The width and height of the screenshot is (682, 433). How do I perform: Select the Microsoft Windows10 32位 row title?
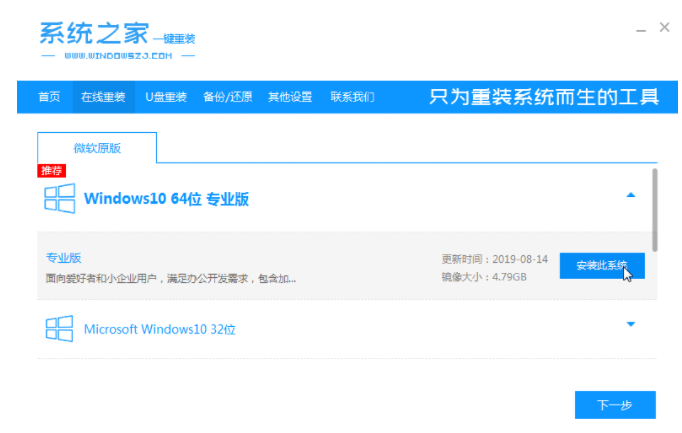coord(159,329)
